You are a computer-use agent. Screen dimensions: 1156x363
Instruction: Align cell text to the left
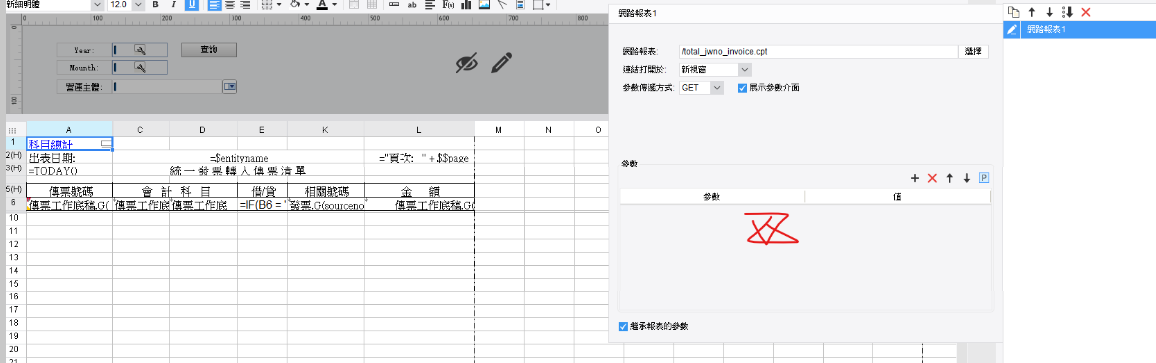214,4
